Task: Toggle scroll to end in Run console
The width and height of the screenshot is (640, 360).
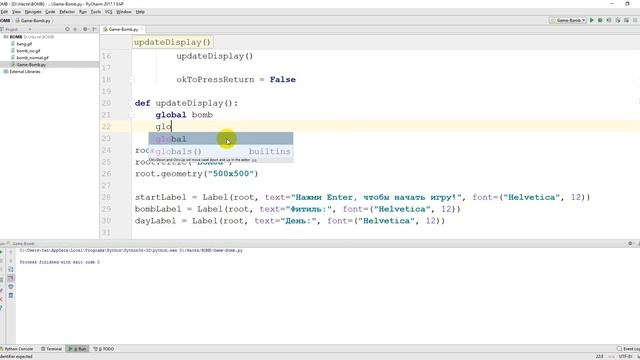Action: click(x=11, y=278)
